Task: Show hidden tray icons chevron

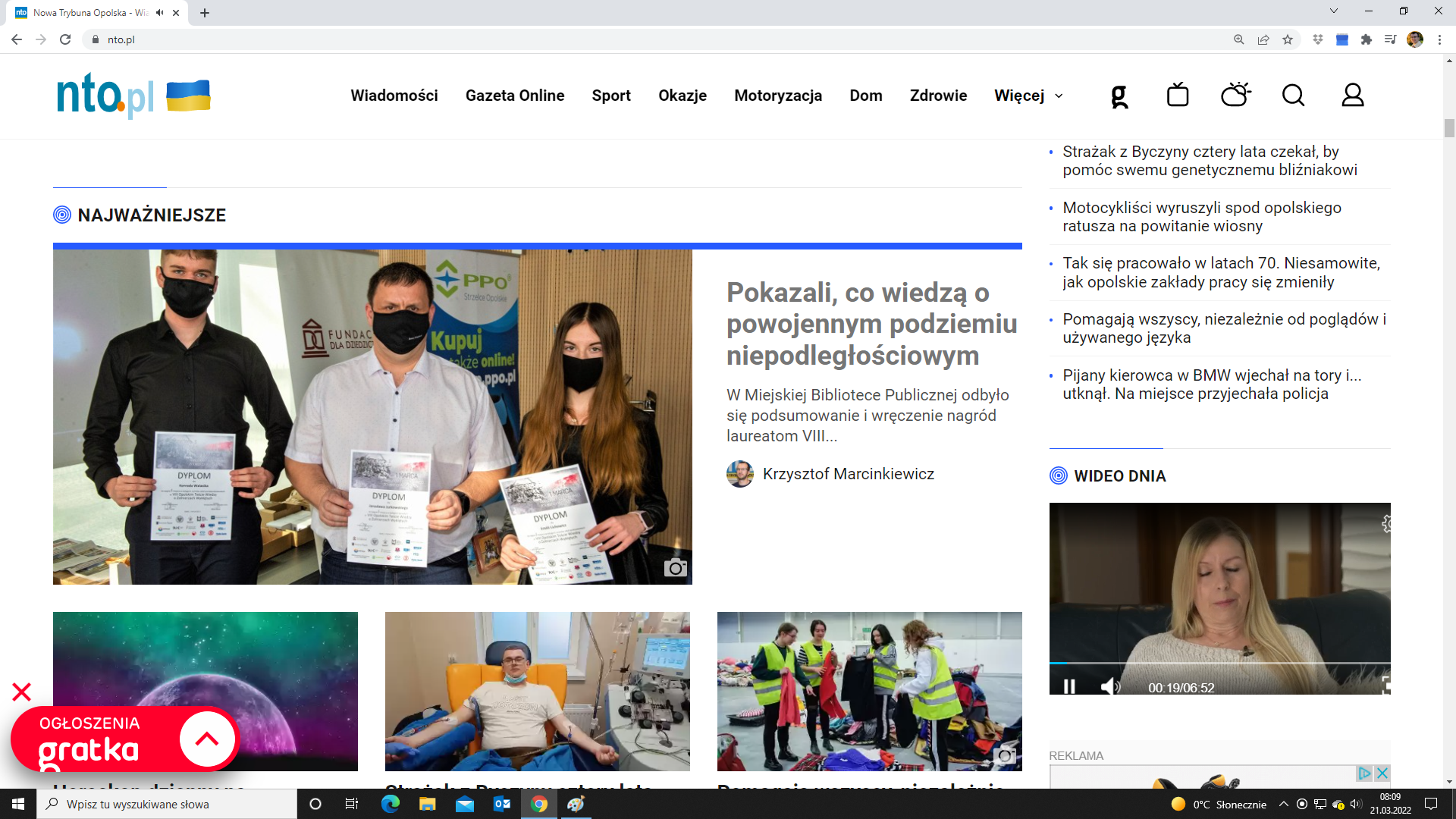Action: (x=1283, y=804)
